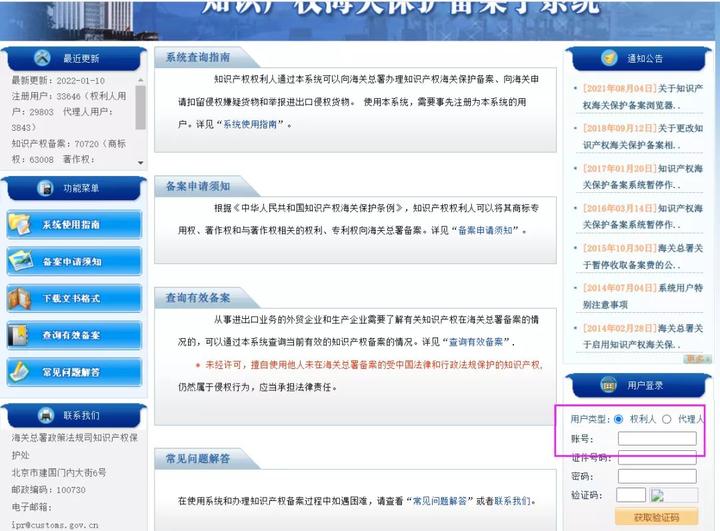Select the 代理人 user type radio
Screen dimensions: 720x531
pyautogui.click(x=667, y=419)
